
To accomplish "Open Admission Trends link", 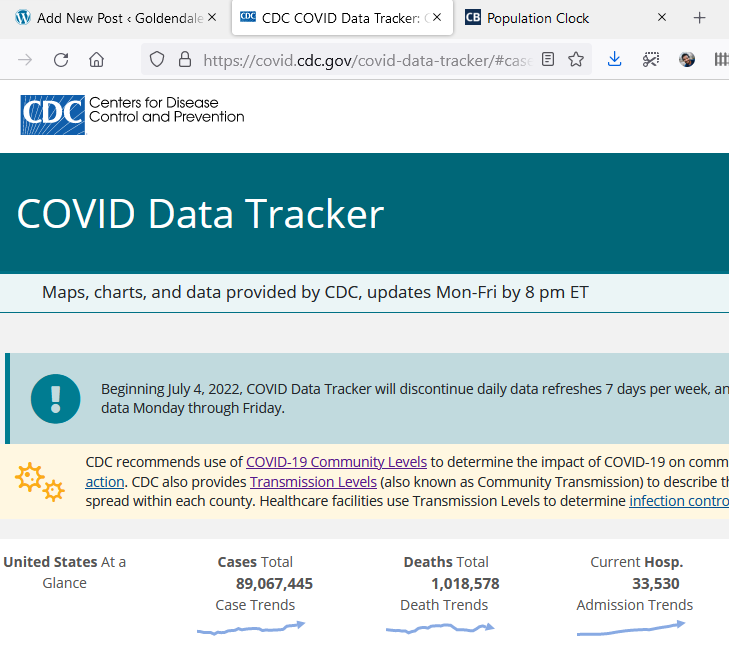I will pyautogui.click(x=635, y=605).
